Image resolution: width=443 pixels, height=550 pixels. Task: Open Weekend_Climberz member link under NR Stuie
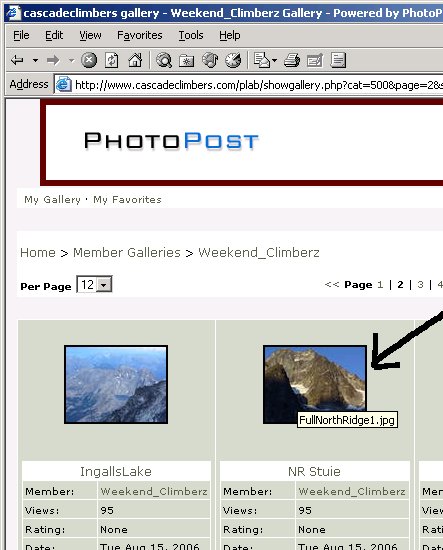tap(352, 491)
